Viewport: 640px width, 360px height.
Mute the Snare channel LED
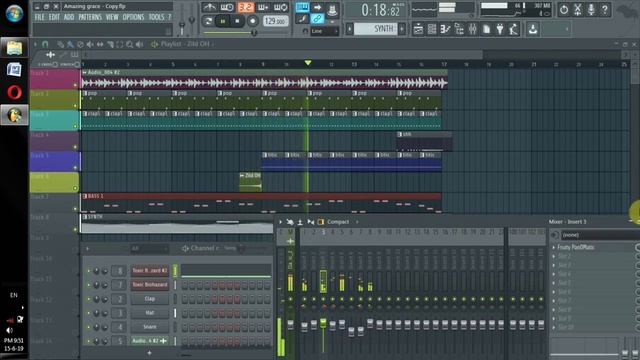89,327
